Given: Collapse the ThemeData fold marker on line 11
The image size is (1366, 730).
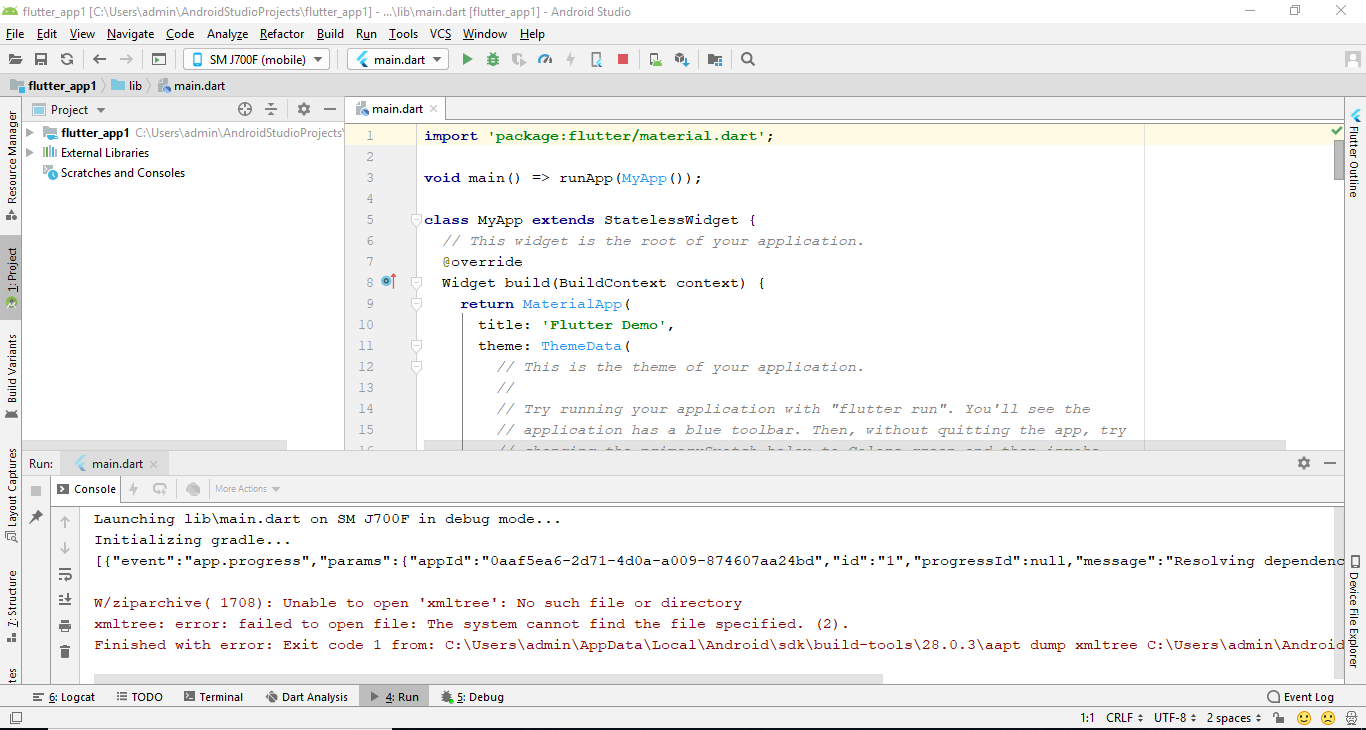Looking at the screenshot, I should (x=417, y=346).
